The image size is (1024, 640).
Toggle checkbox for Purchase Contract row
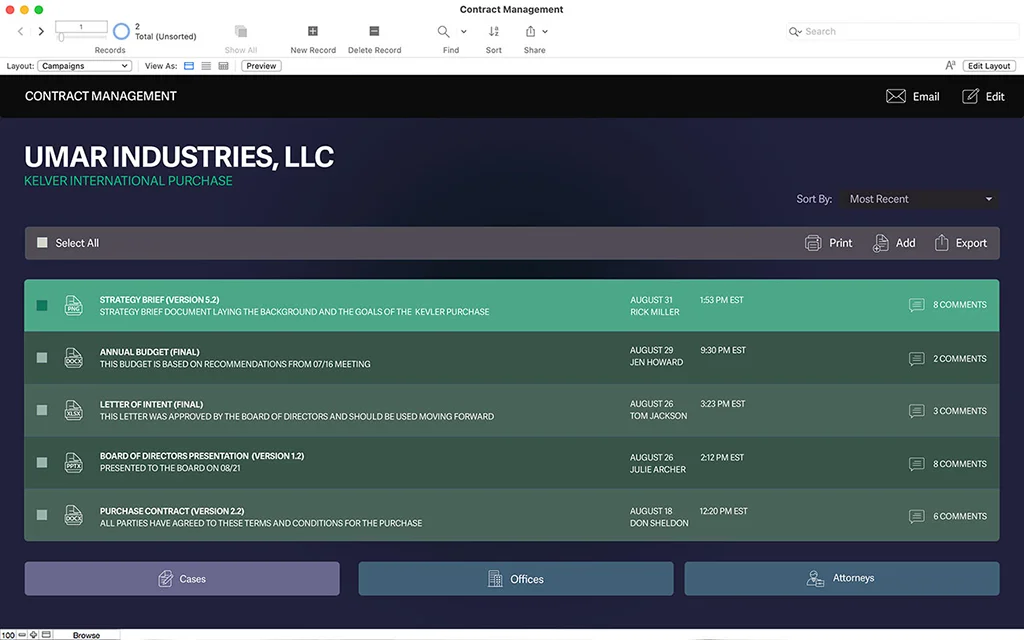(42, 515)
